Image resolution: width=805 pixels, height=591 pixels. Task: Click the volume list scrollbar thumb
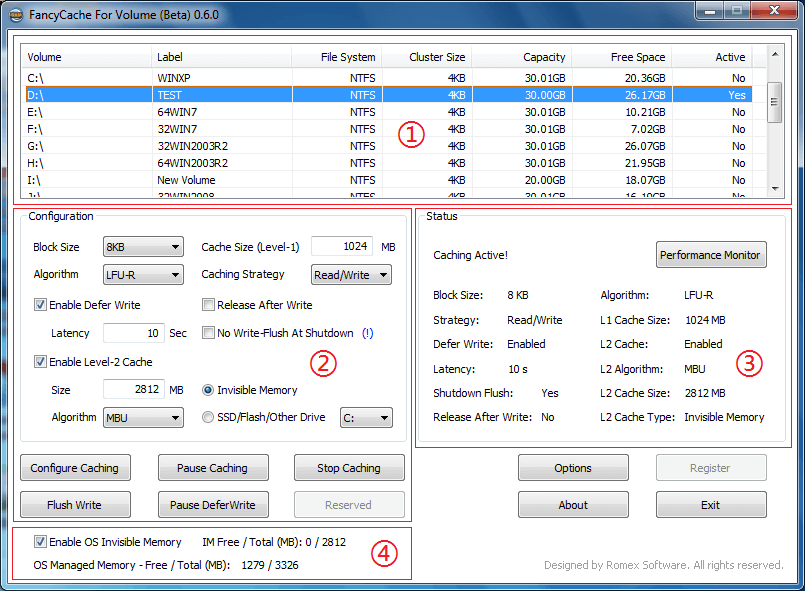(775, 102)
